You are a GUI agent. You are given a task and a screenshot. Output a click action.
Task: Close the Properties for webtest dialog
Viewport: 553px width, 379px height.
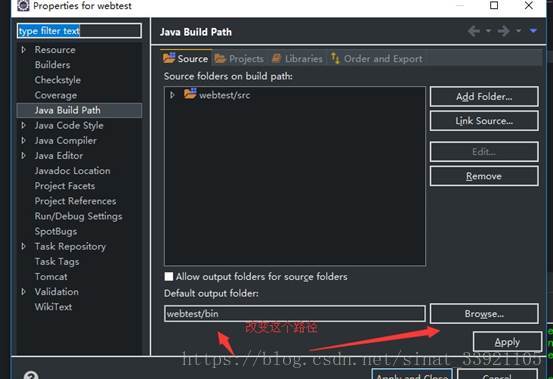(529, 5)
